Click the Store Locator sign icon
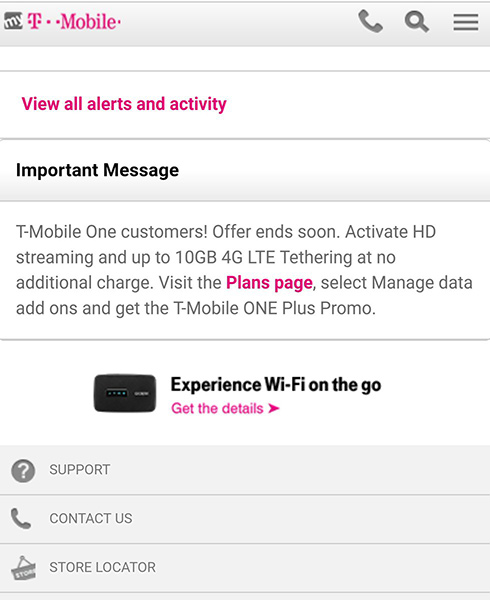 click(x=23, y=568)
